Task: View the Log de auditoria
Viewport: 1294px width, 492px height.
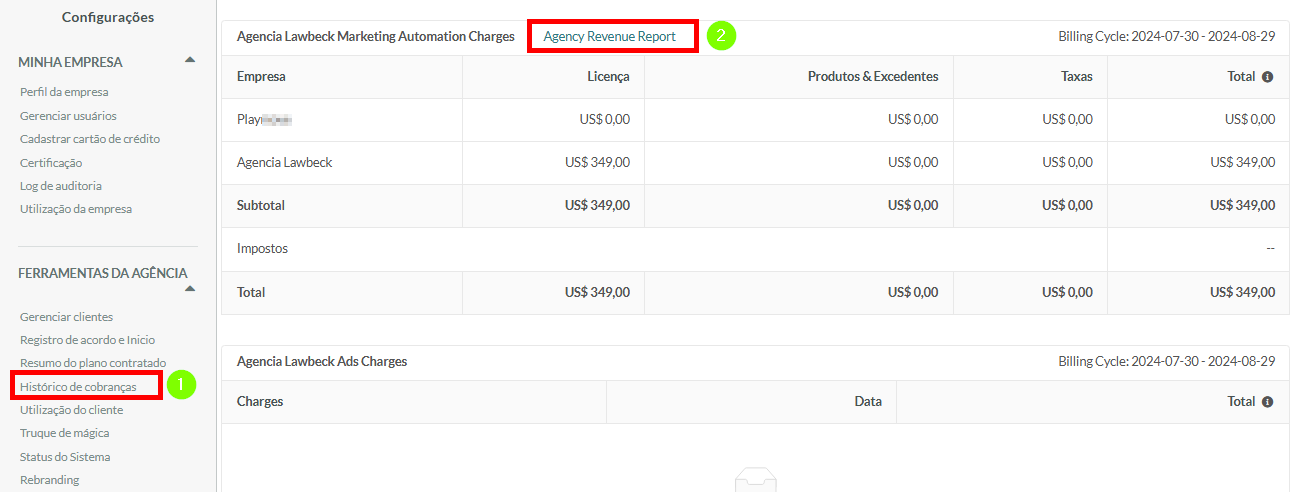Action: tap(61, 186)
